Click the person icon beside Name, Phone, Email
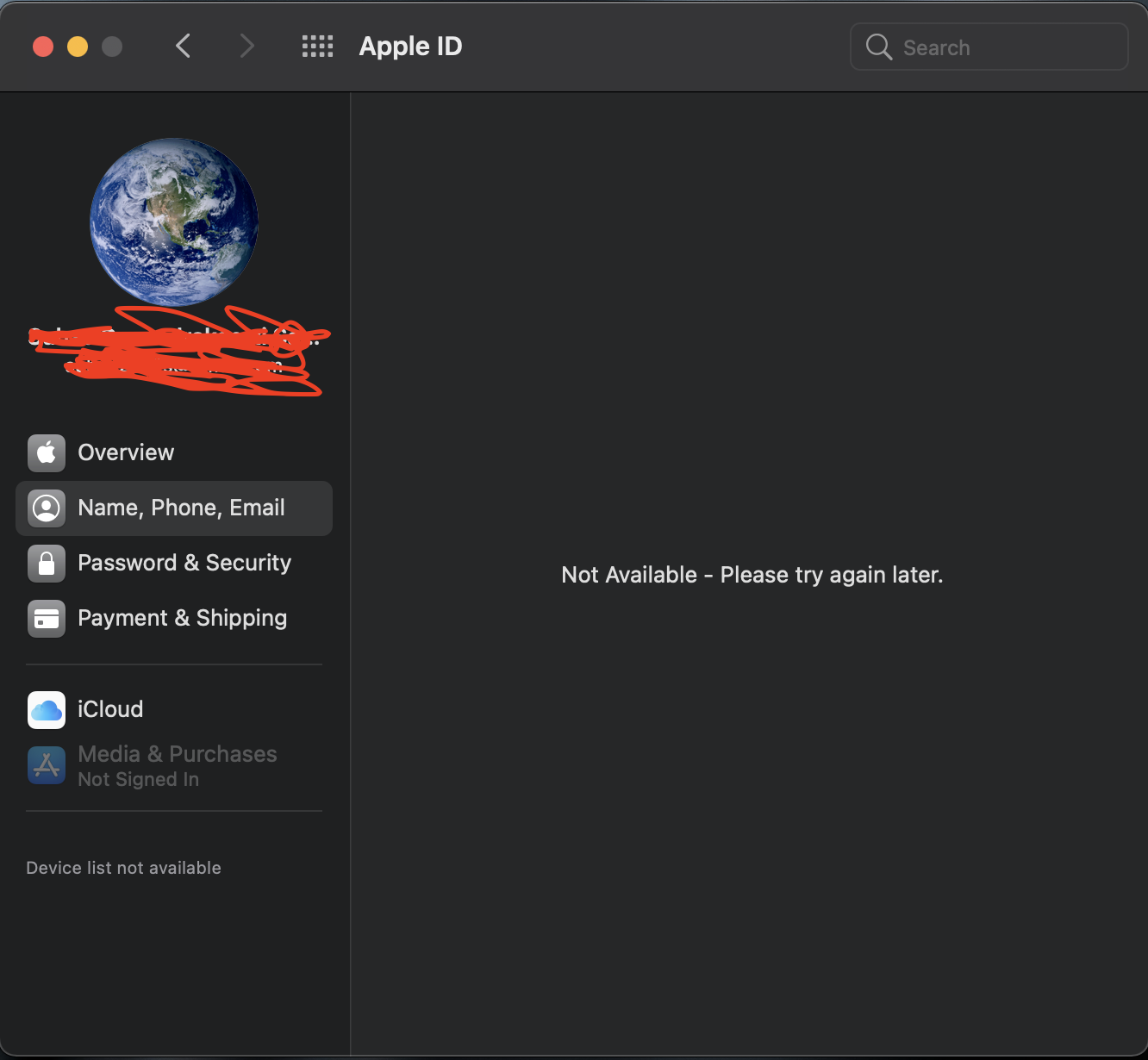The width and height of the screenshot is (1148, 1060). tap(47, 508)
